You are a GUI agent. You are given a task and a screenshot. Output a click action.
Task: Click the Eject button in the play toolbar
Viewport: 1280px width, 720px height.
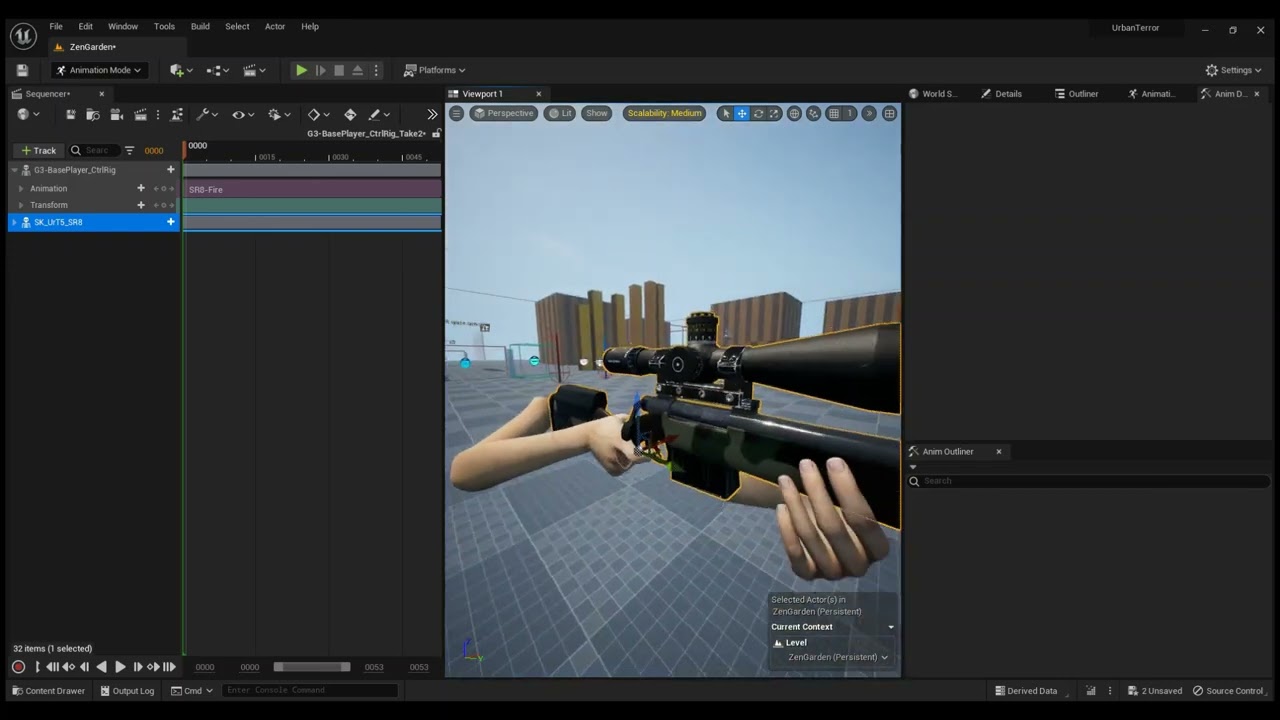click(x=357, y=70)
